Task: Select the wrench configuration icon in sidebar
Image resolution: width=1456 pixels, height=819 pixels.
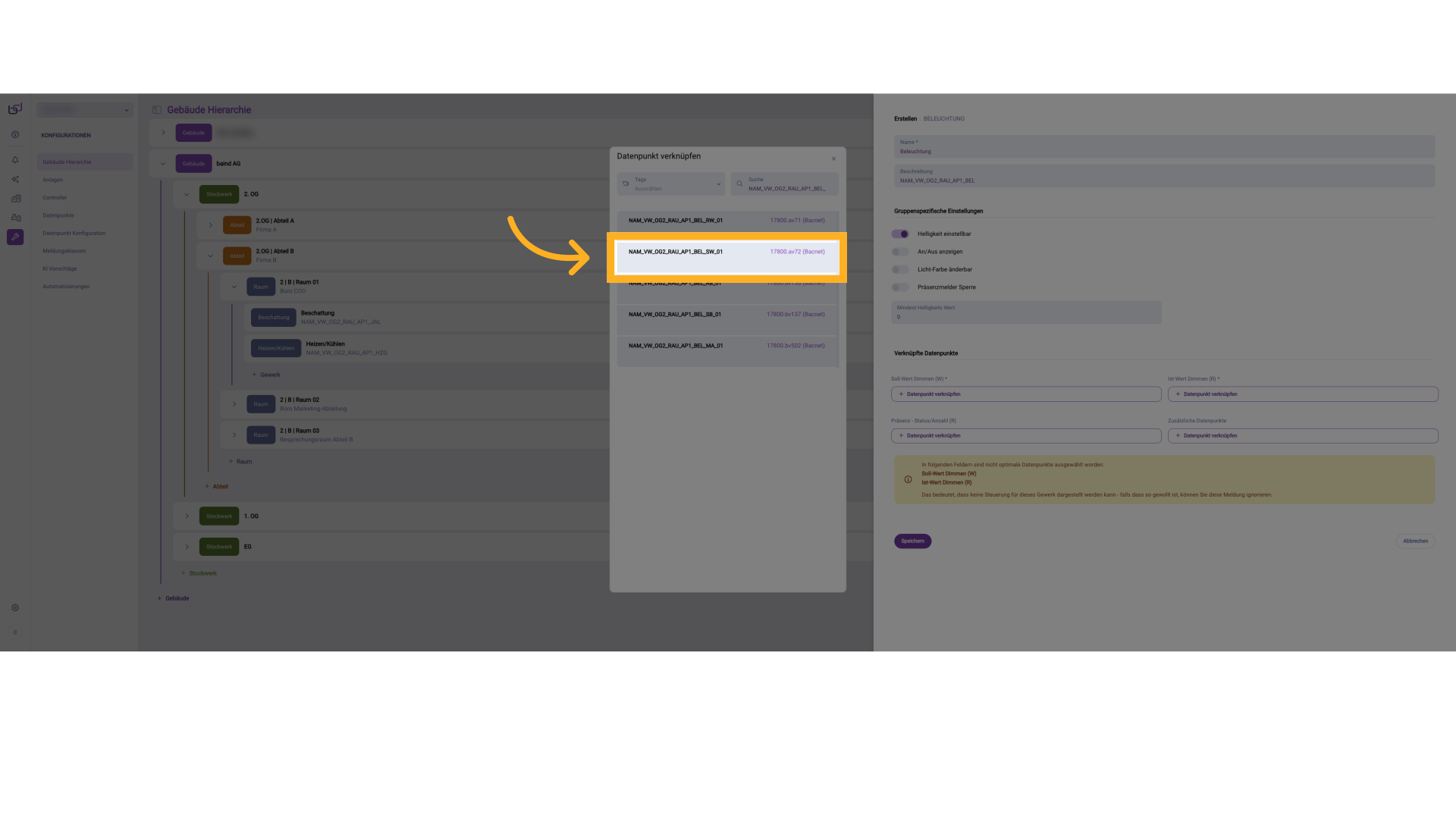Action: [15, 237]
